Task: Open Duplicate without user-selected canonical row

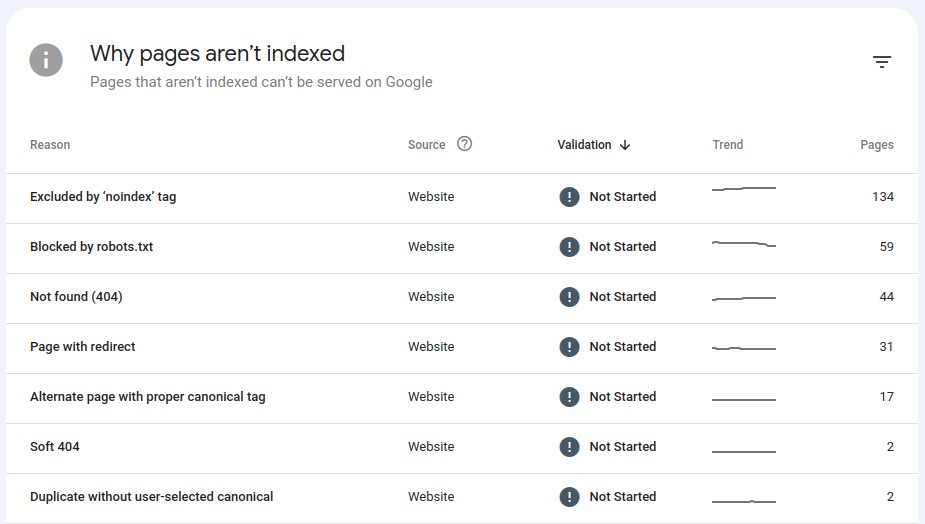Action: [x=152, y=497]
